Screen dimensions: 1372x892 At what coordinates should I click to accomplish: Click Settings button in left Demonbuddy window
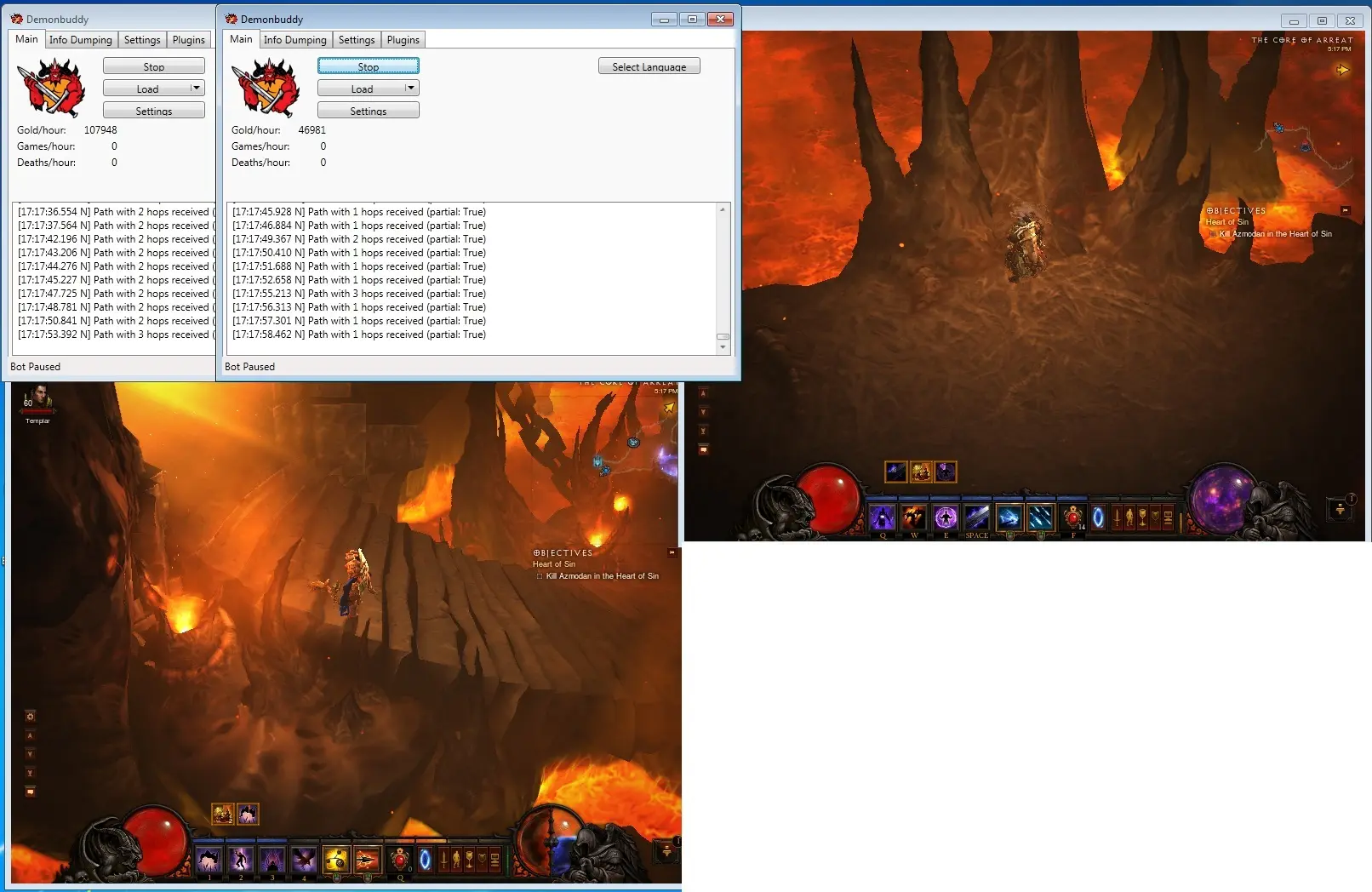153,111
